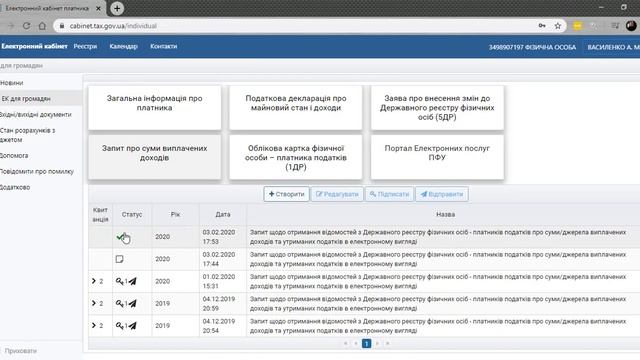Screen dimensions: 640x360
Task: Click the signed key icon in 01.02.2020 row
Action: click(x=119, y=281)
